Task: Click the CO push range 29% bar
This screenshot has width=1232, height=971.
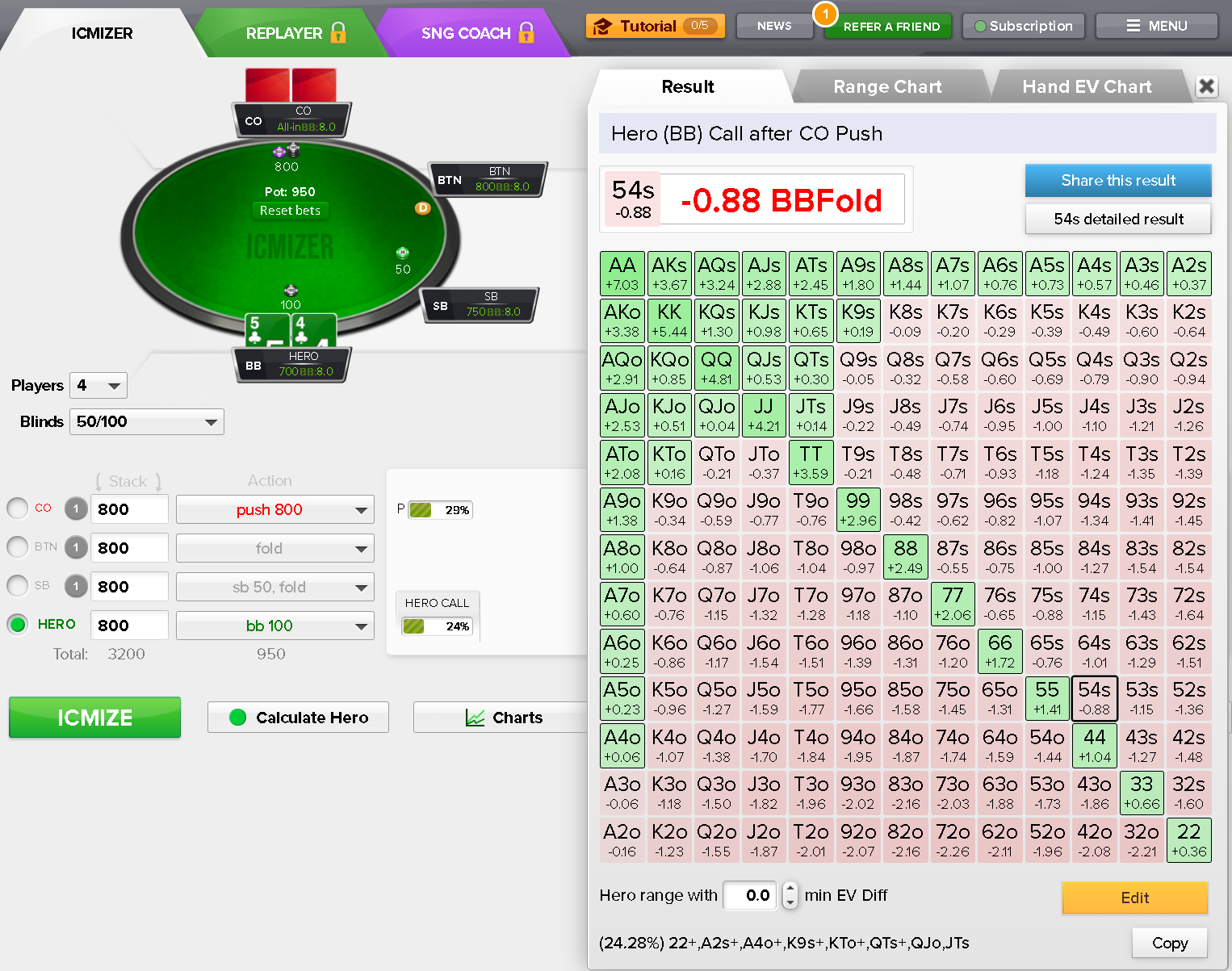Action: pyautogui.click(x=440, y=510)
